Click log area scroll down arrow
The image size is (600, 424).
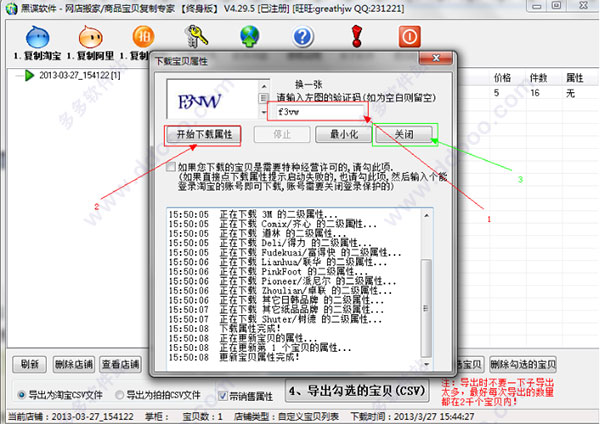click(x=426, y=364)
